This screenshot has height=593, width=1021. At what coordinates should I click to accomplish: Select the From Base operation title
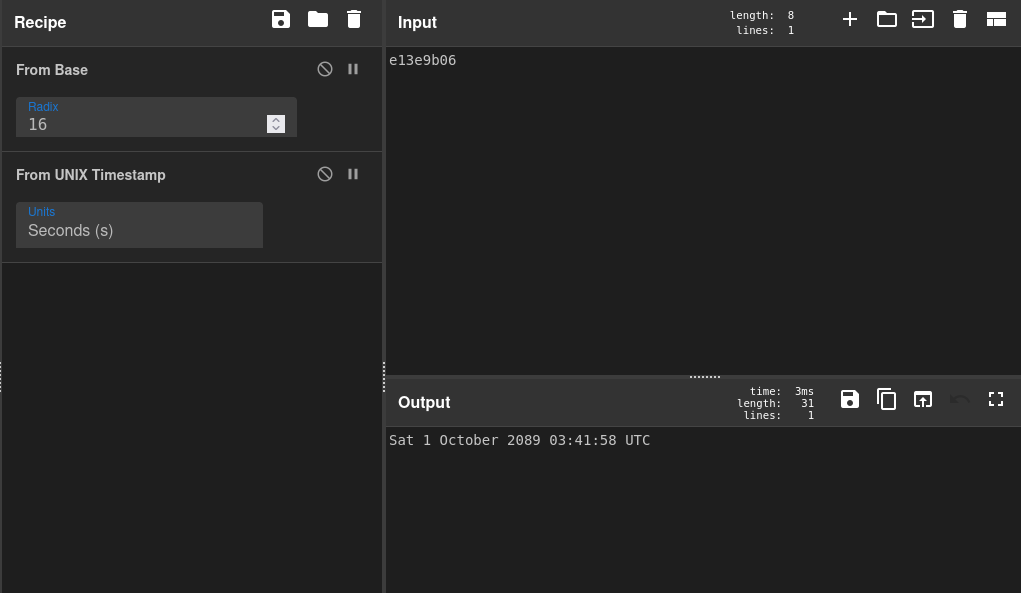[52, 70]
